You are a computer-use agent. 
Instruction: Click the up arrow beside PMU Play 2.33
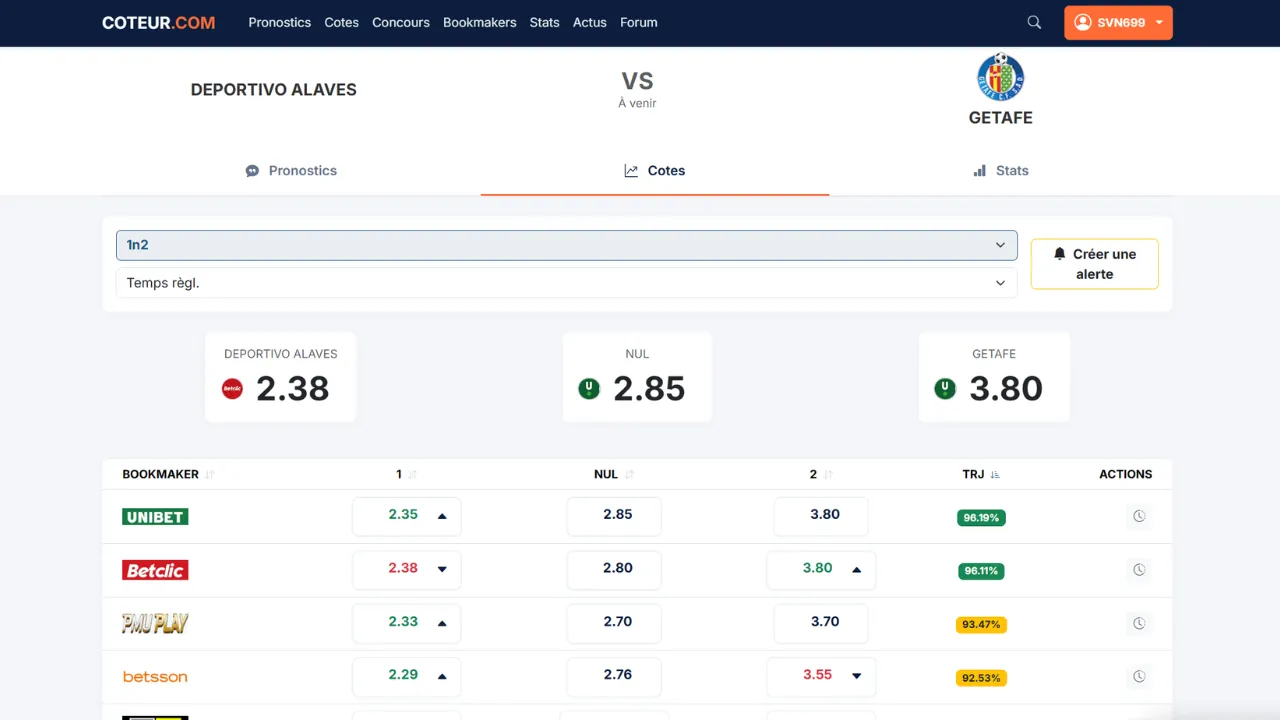[442, 623]
